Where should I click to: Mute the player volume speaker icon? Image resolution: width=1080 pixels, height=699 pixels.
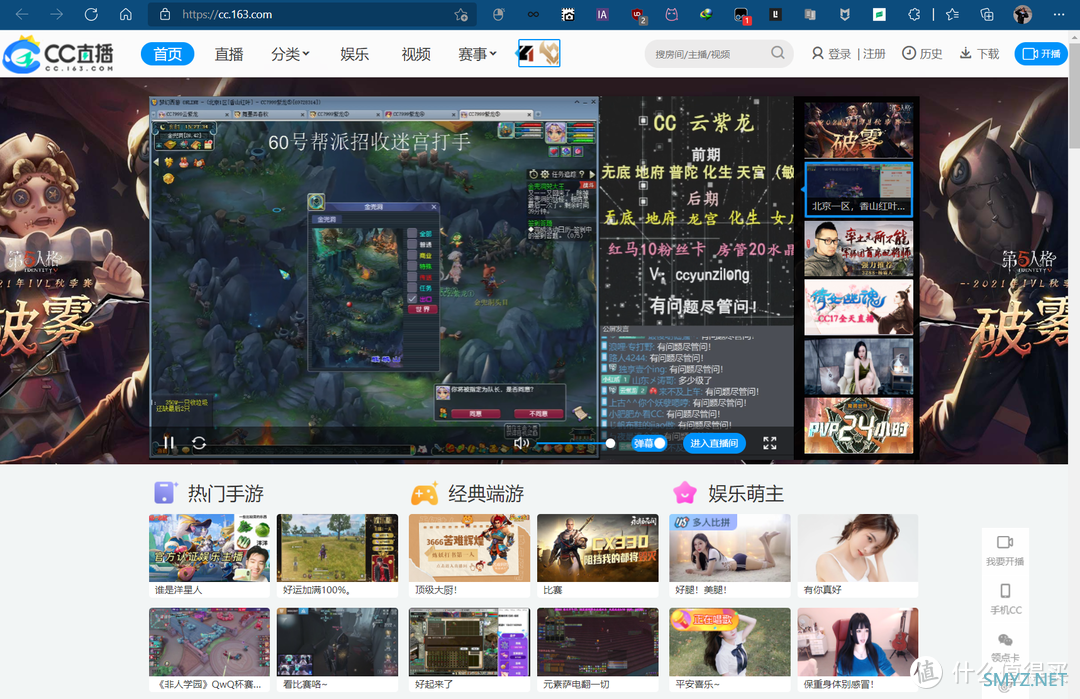(x=521, y=443)
